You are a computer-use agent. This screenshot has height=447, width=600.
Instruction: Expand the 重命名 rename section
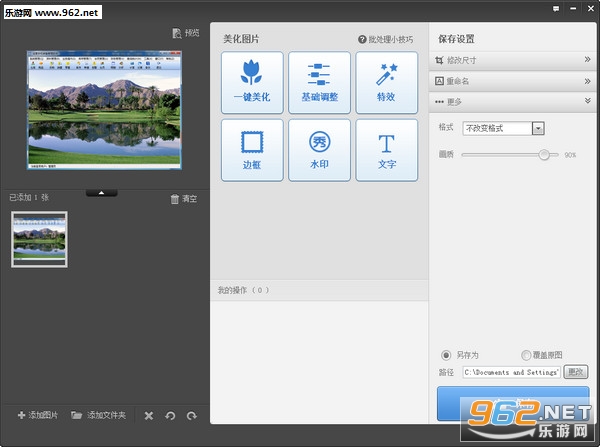point(513,81)
